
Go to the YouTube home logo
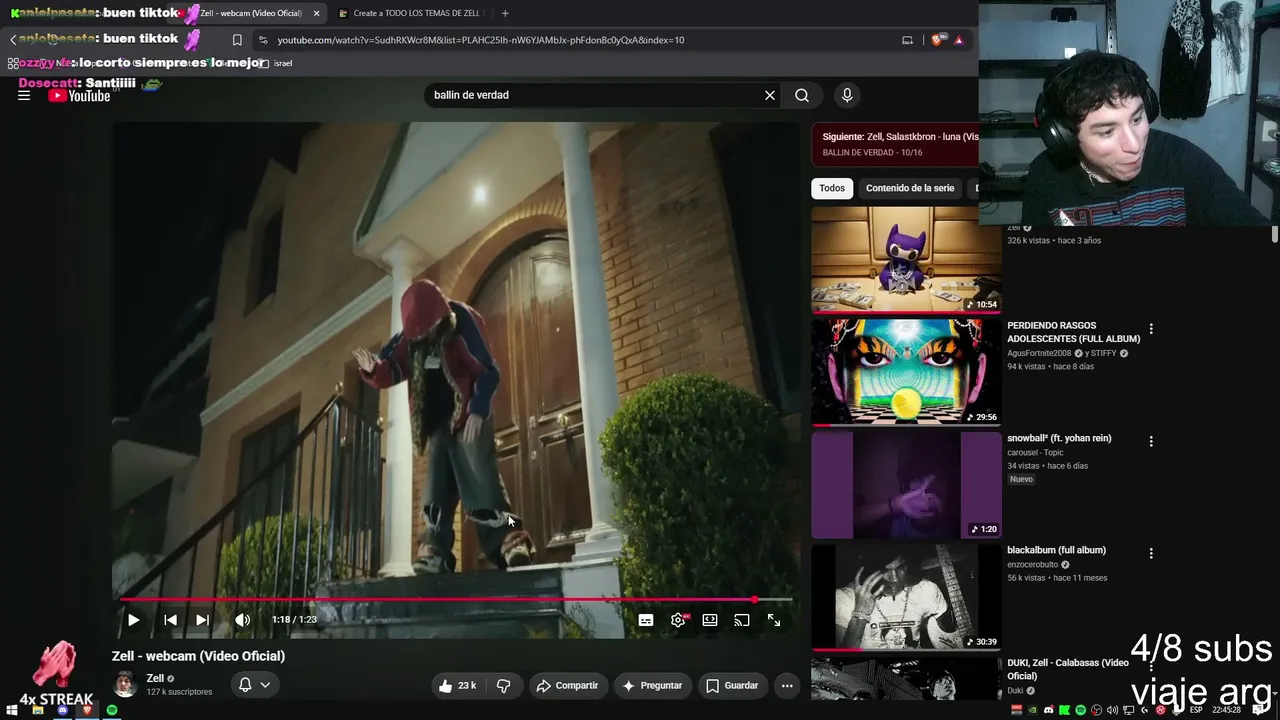pos(79,96)
